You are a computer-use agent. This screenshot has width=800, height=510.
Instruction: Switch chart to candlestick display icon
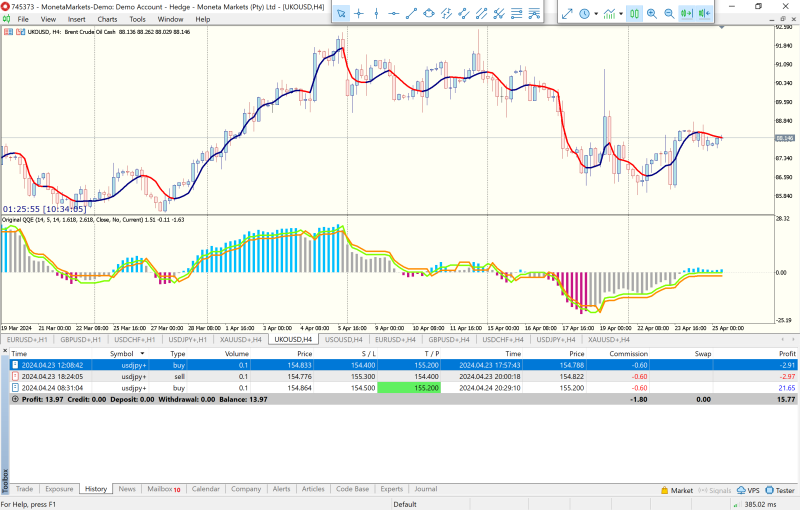634,13
